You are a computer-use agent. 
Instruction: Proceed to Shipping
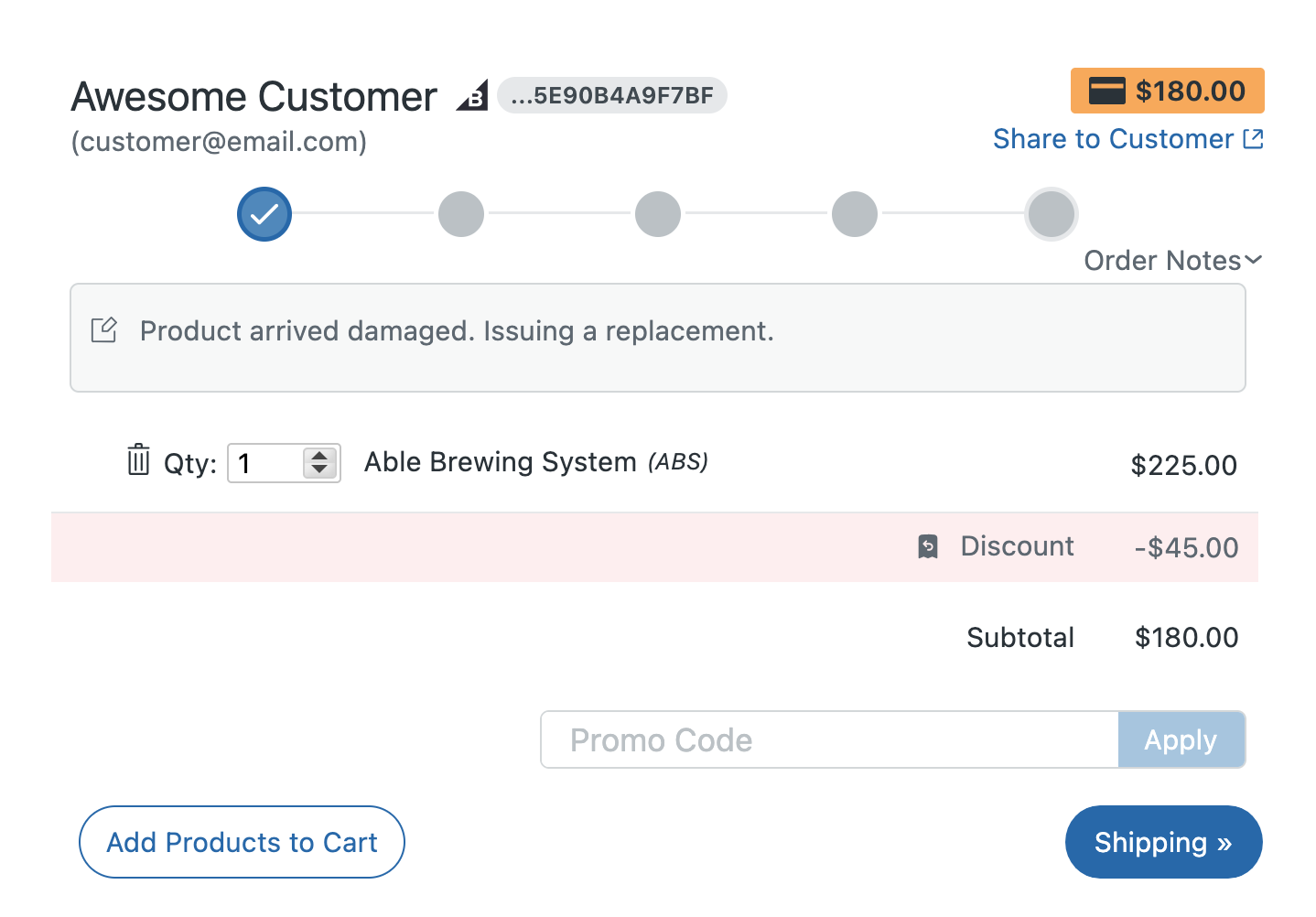(x=1163, y=842)
